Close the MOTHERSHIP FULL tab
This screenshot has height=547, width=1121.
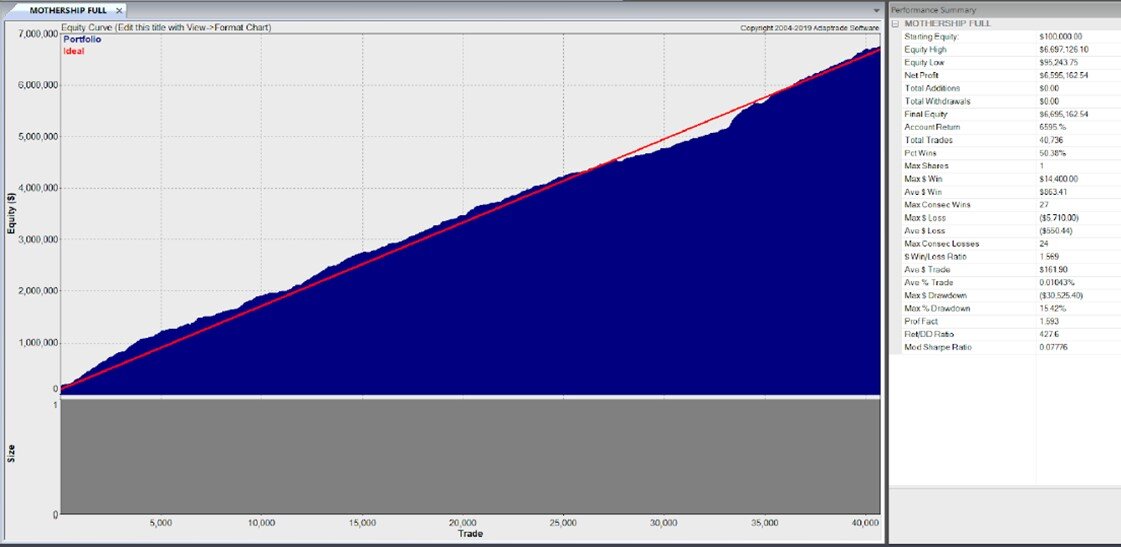click(119, 10)
